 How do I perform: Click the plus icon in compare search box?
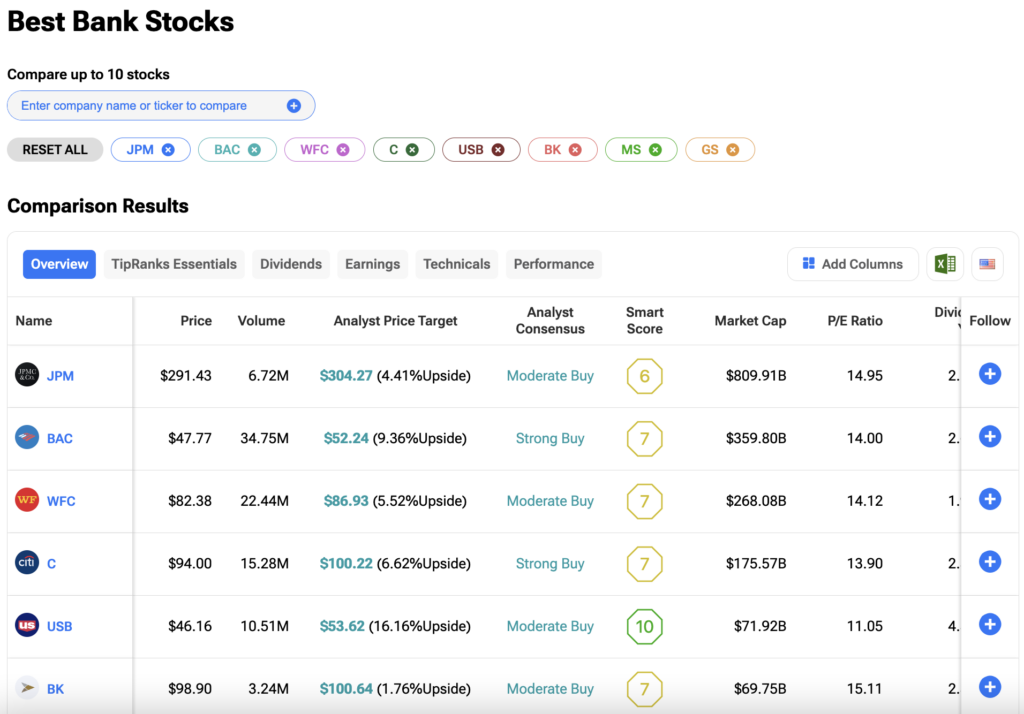click(x=294, y=106)
